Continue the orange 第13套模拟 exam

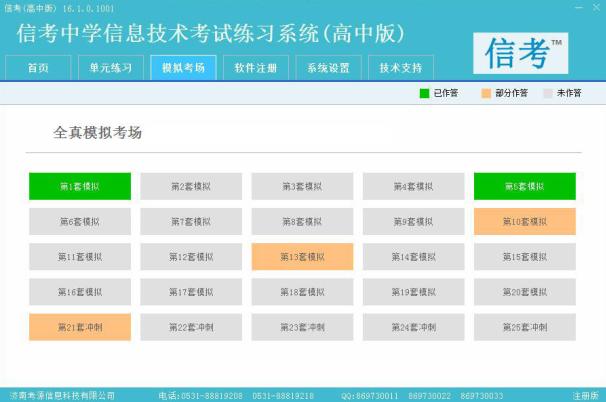pyautogui.click(x=302, y=257)
